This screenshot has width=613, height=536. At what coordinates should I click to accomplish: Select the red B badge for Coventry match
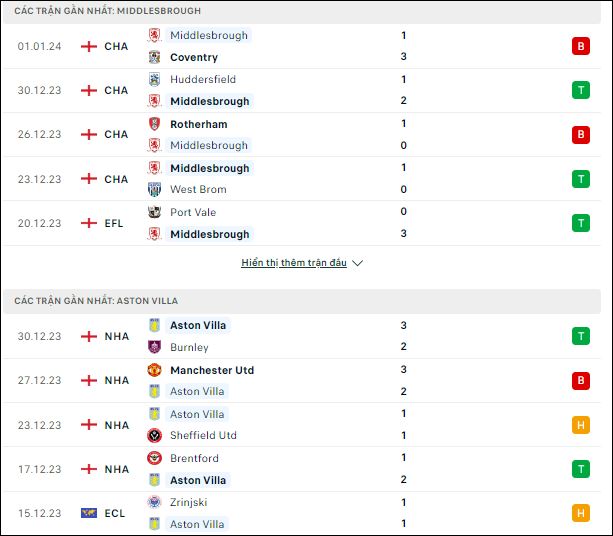[581, 46]
